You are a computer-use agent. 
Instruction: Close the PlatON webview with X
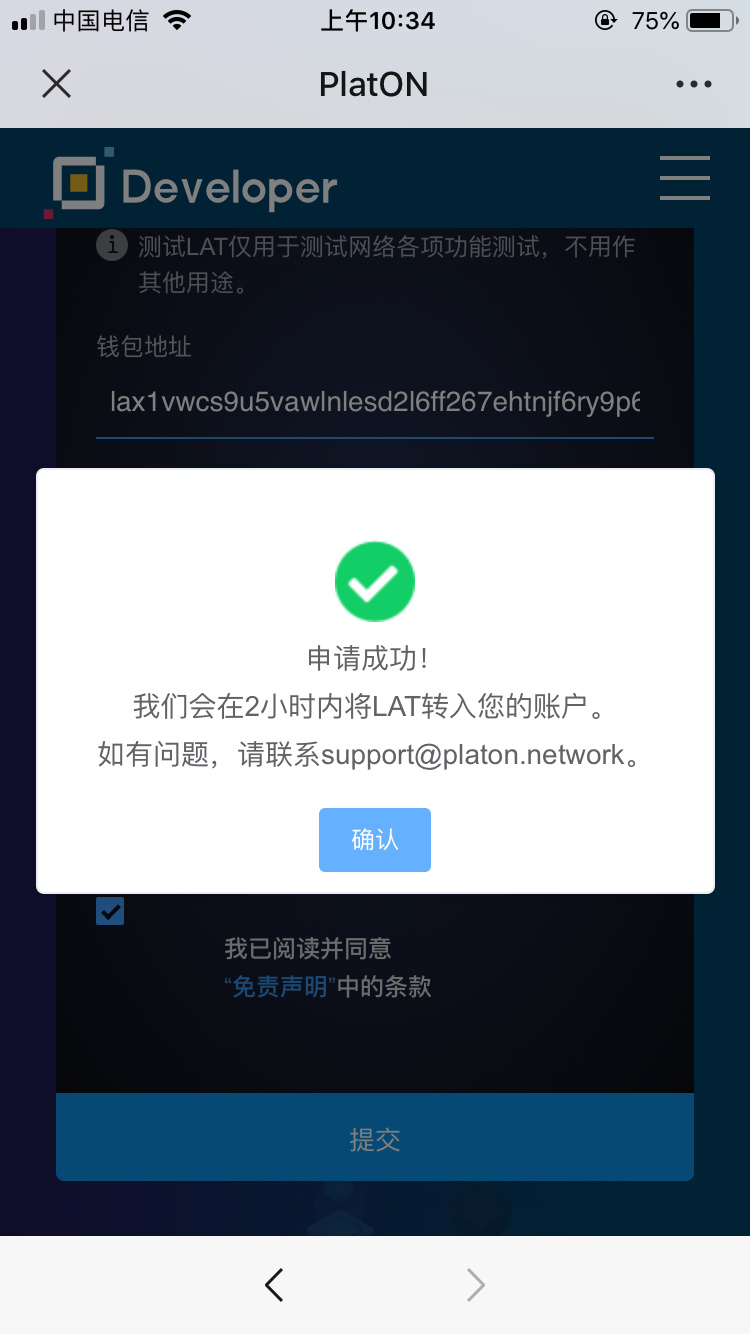57,84
